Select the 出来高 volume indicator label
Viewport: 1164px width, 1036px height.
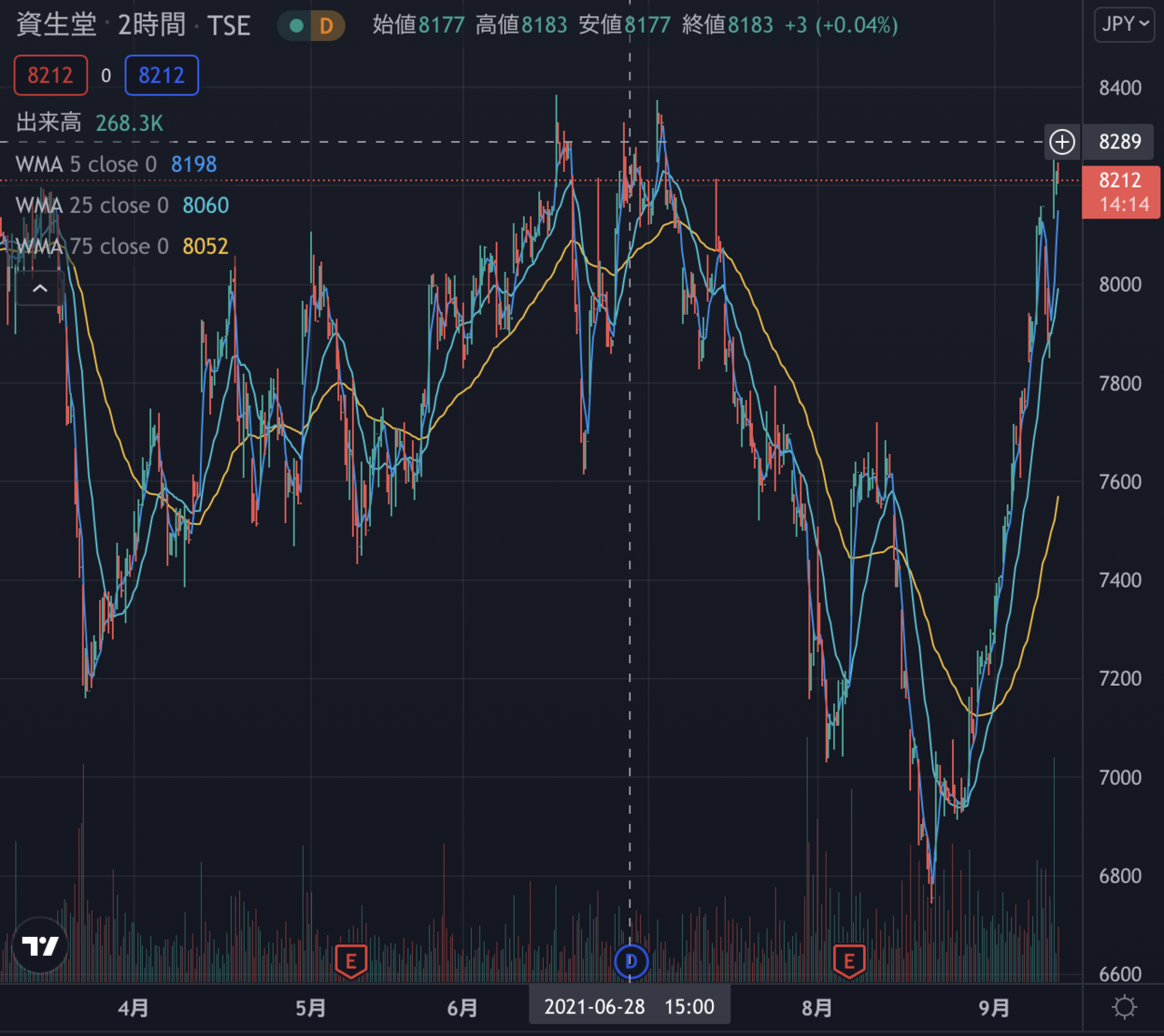coord(49,123)
